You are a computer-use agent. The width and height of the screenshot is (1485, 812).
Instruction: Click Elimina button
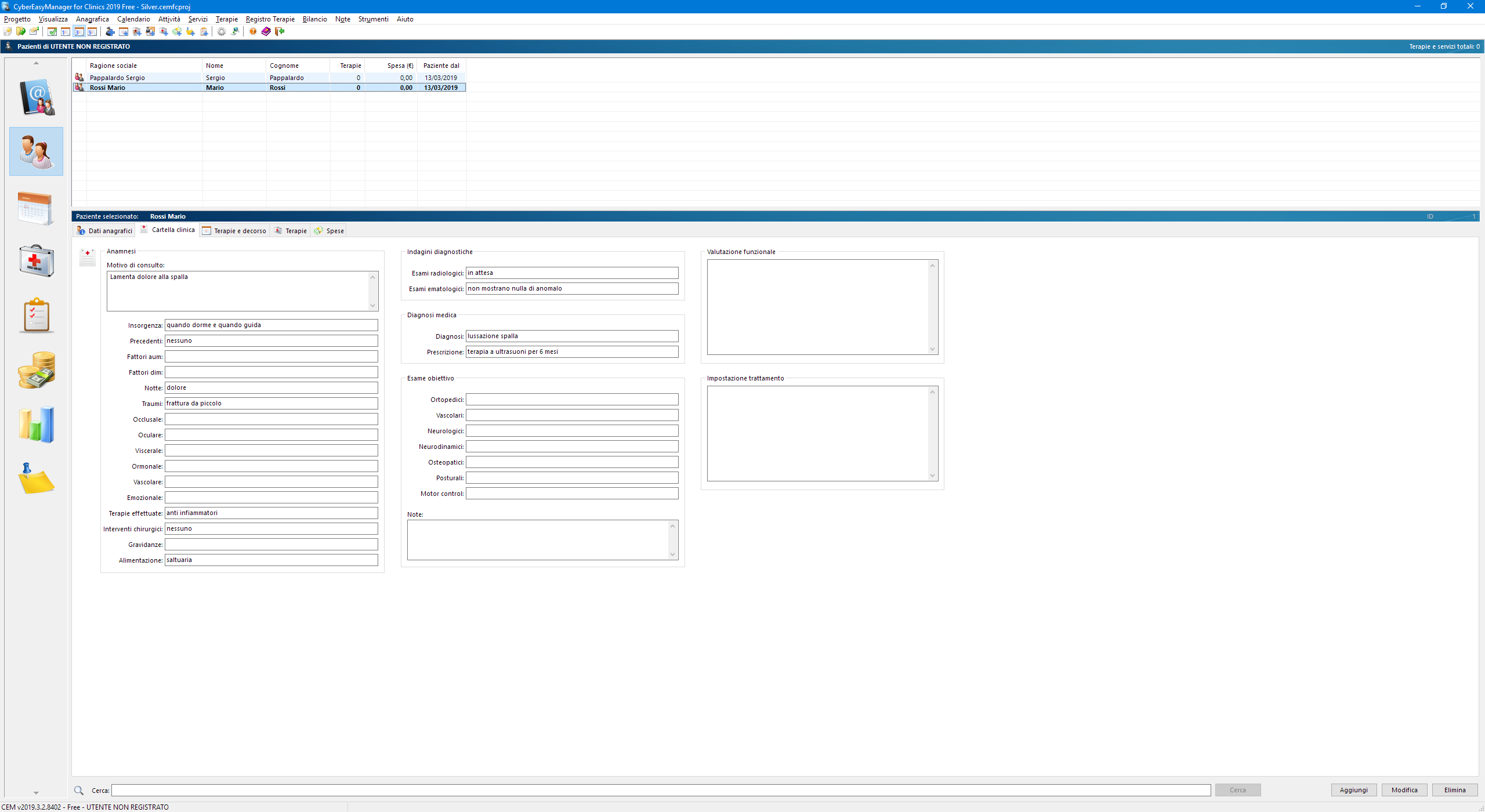(x=1454, y=790)
